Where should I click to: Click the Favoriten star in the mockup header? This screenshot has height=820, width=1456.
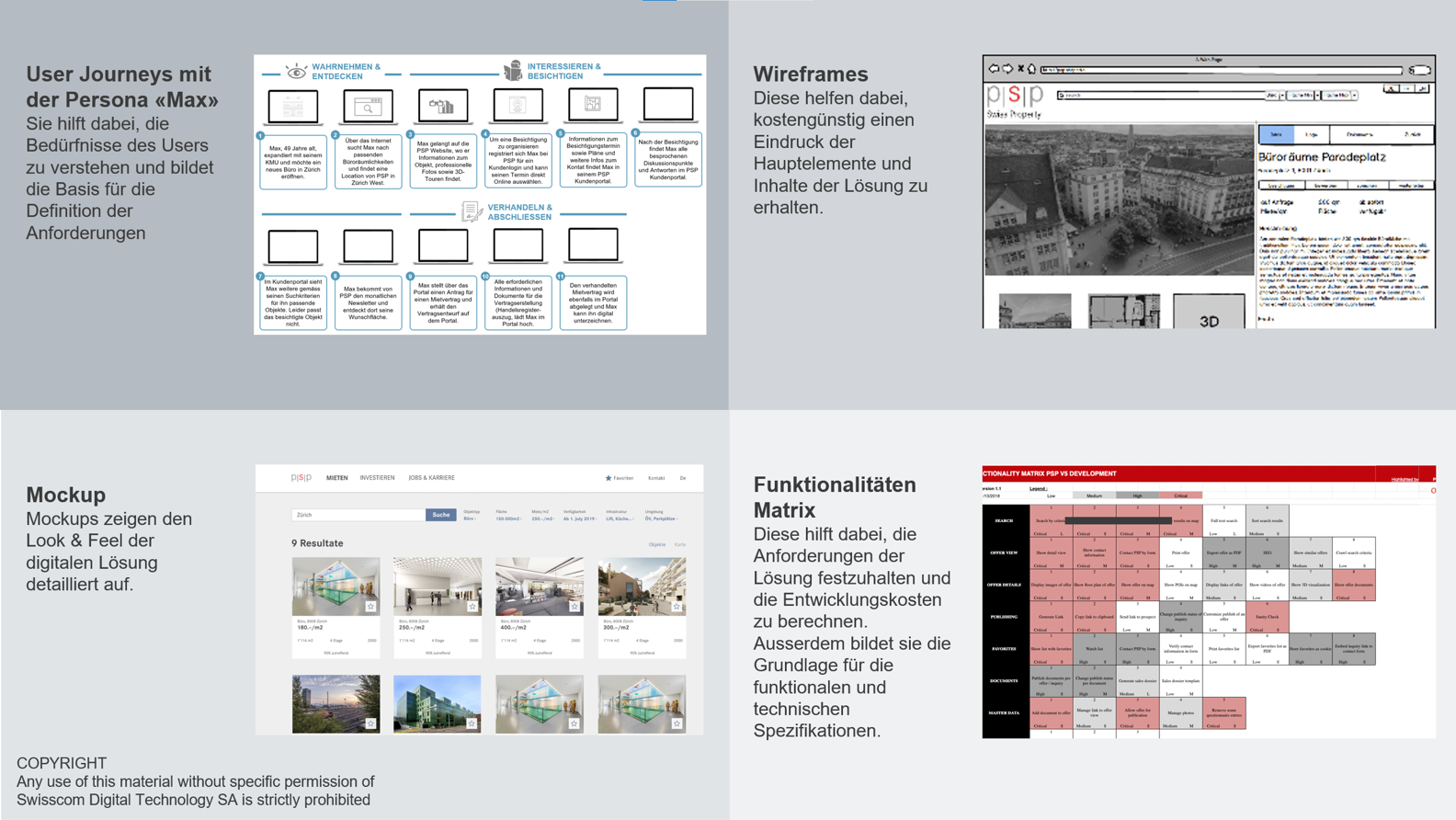(608, 478)
